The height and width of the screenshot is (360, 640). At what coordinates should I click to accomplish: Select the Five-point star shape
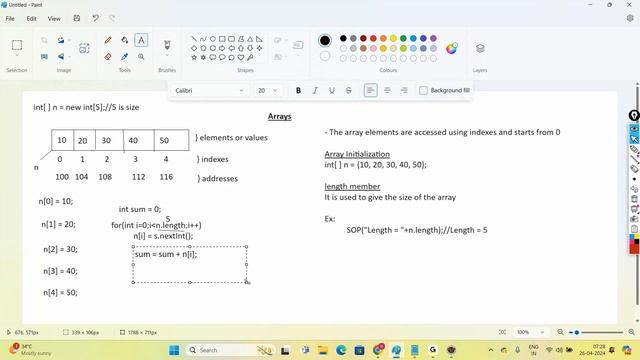[x=194, y=58]
